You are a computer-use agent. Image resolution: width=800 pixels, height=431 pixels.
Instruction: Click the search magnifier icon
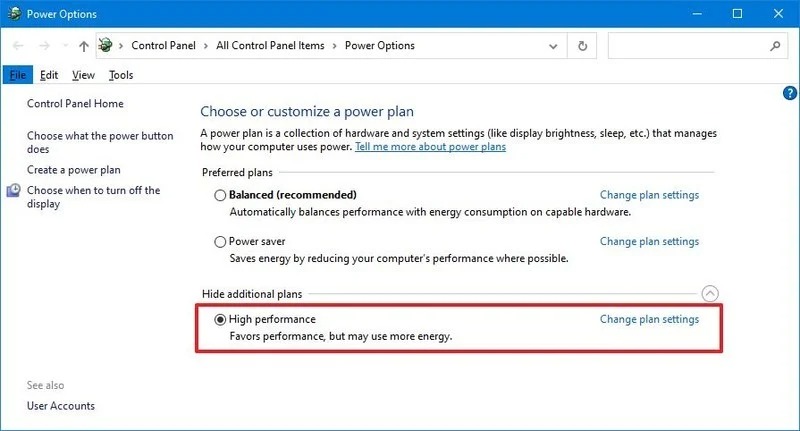pos(775,46)
